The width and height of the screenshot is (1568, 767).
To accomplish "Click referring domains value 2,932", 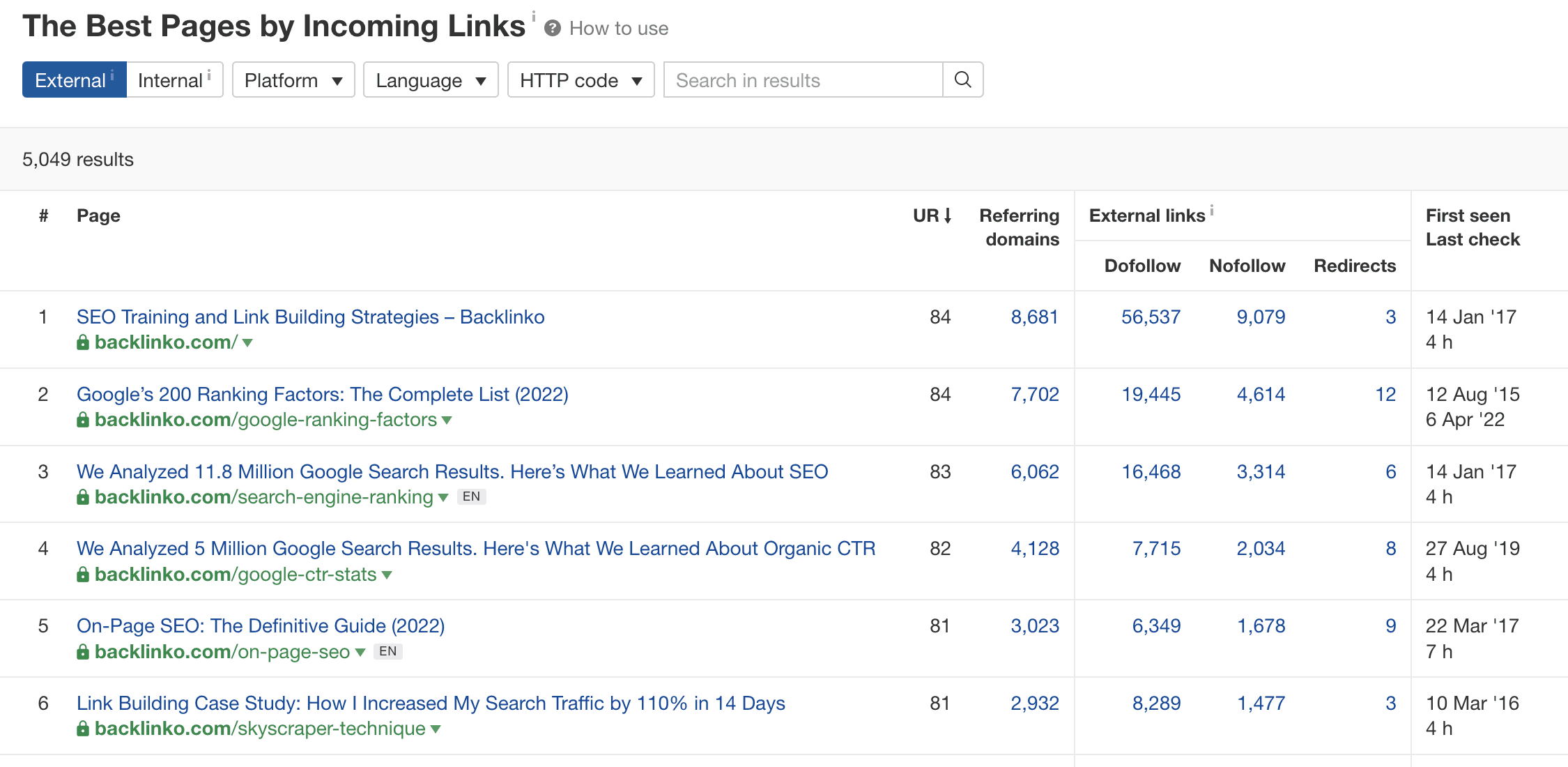I will [x=1035, y=703].
